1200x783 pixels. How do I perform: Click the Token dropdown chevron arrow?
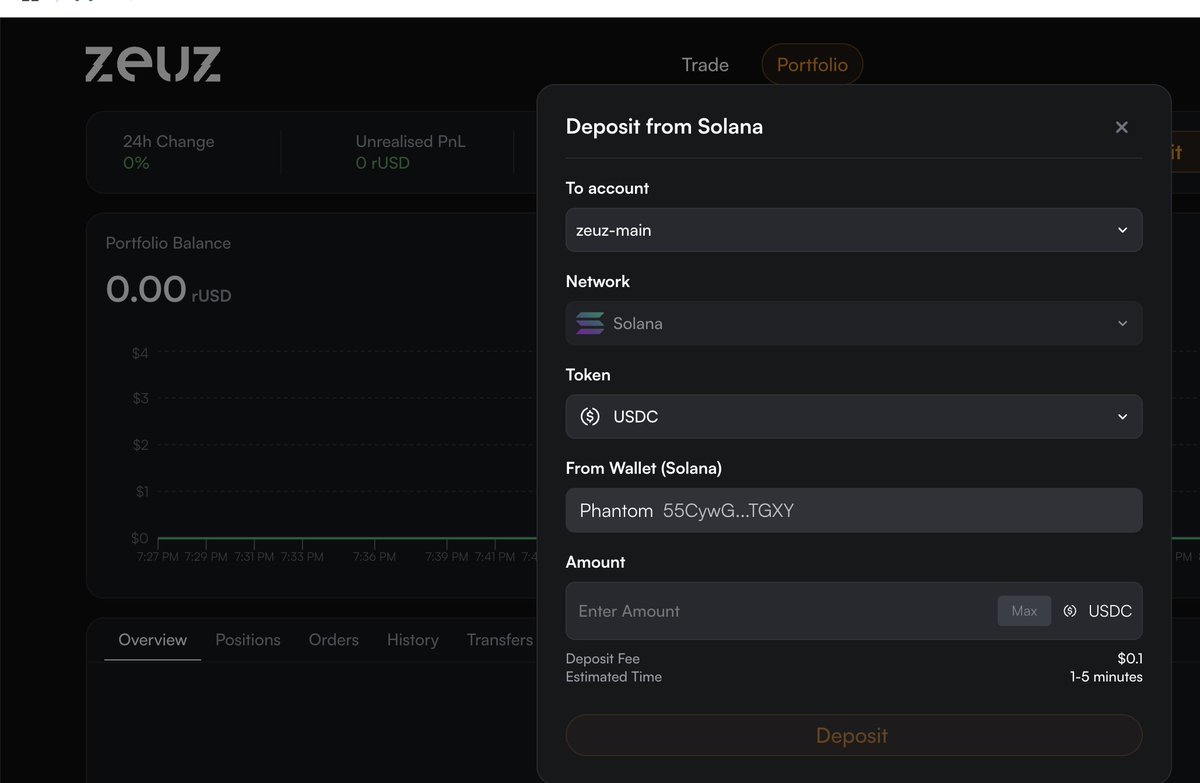tap(1122, 417)
